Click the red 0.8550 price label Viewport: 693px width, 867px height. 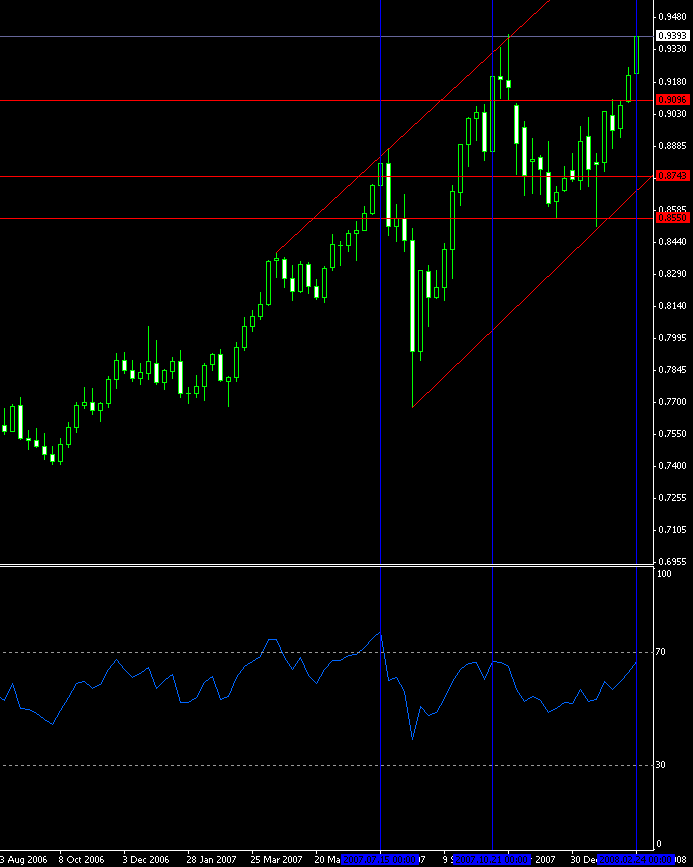[x=673, y=218]
